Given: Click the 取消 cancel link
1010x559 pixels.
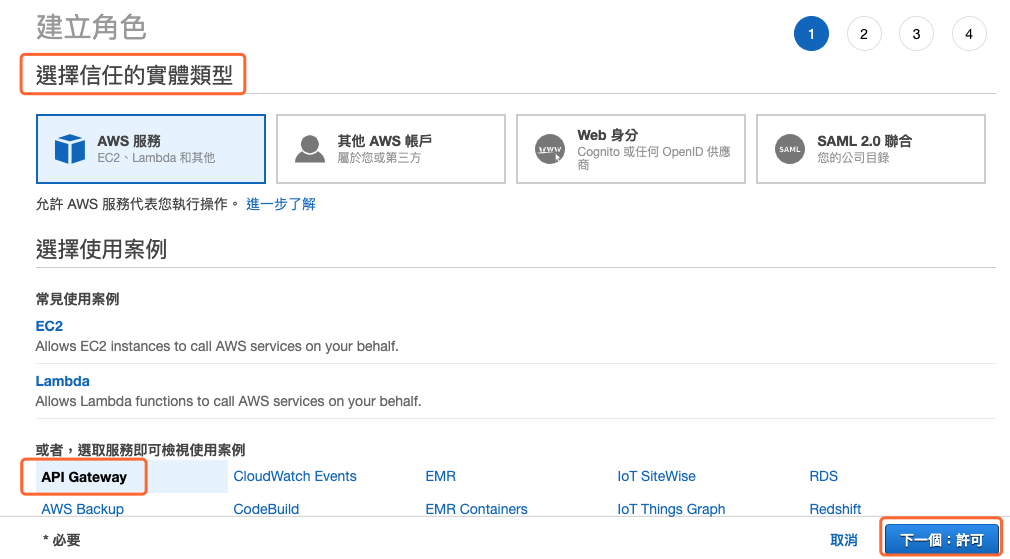Looking at the screenshot, I should (844, 540).
